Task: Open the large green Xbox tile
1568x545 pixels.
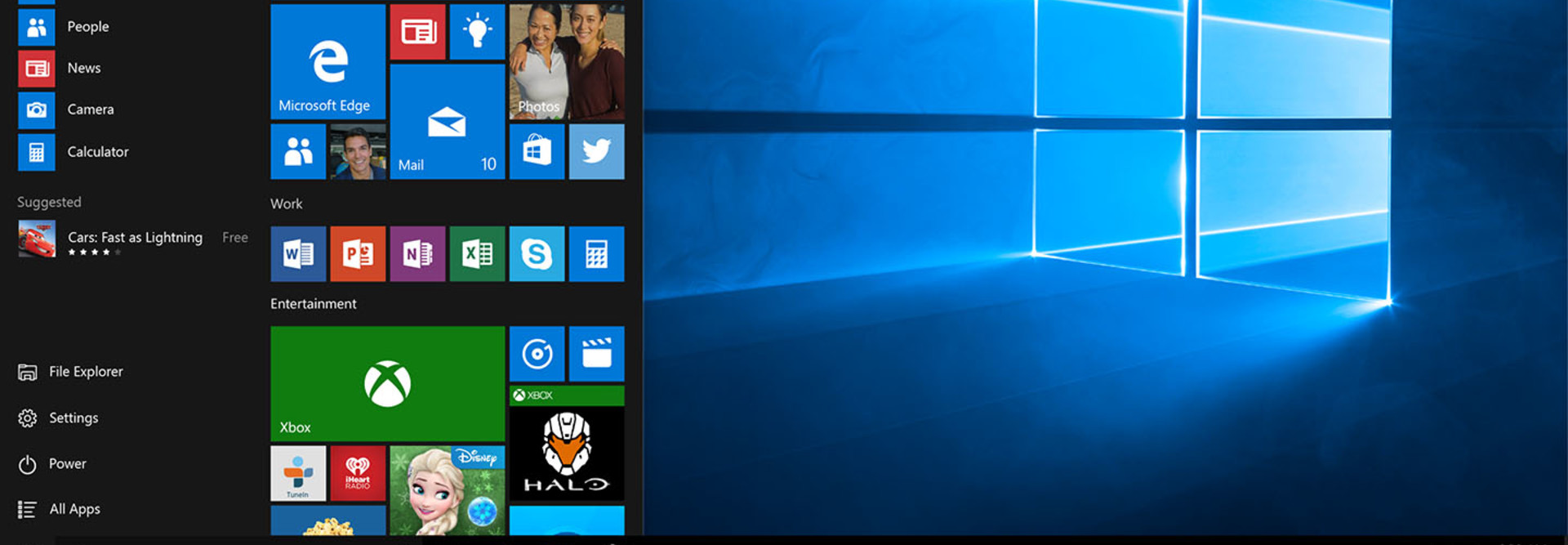Action: [387, 384]
